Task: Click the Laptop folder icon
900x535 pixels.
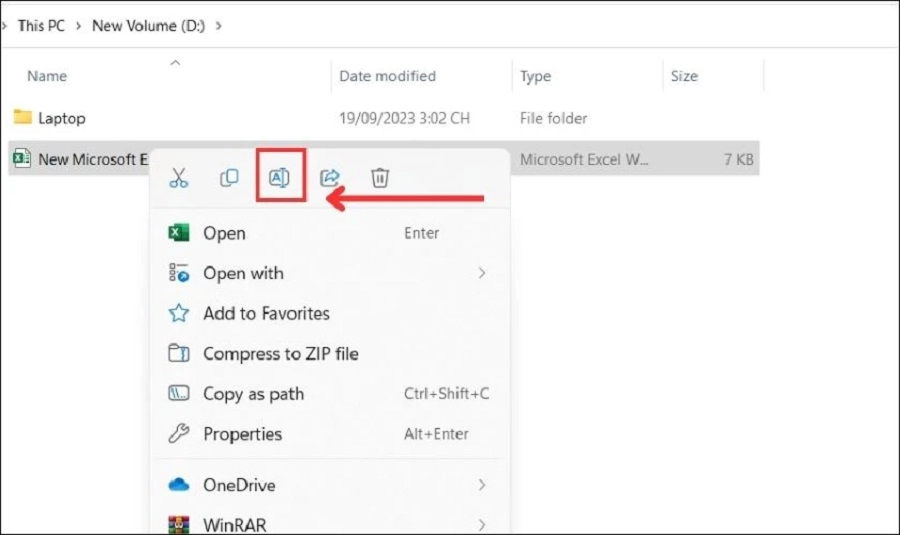Action: tap(22, 117)
